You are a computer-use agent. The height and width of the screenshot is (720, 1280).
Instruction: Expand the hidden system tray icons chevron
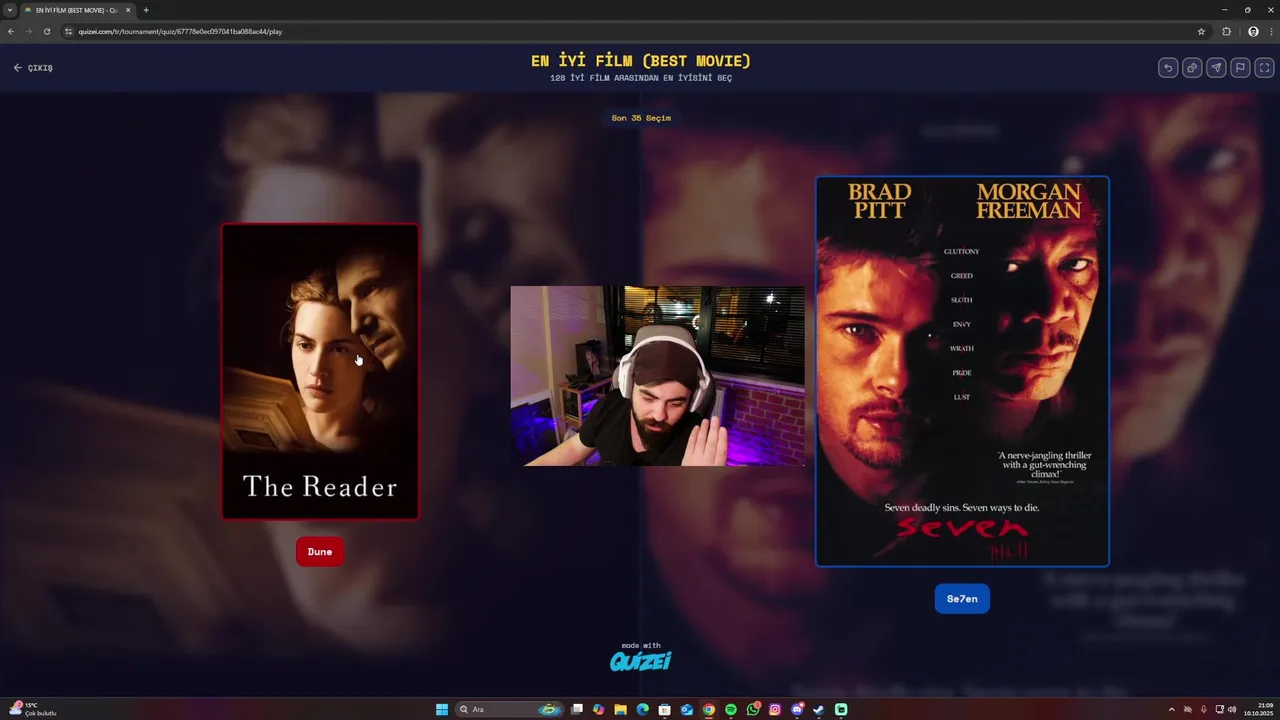pyautogui.click(x=1171, y=709)
